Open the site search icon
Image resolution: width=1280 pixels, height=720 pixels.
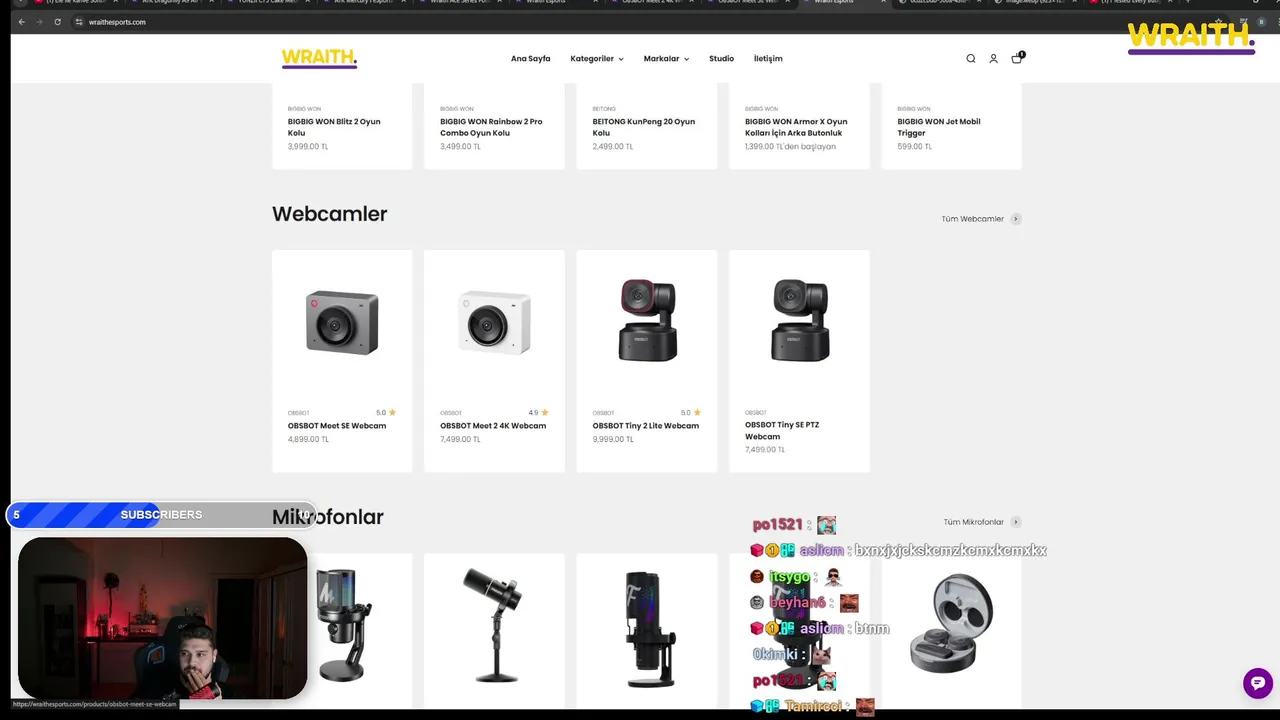[970, 59]
